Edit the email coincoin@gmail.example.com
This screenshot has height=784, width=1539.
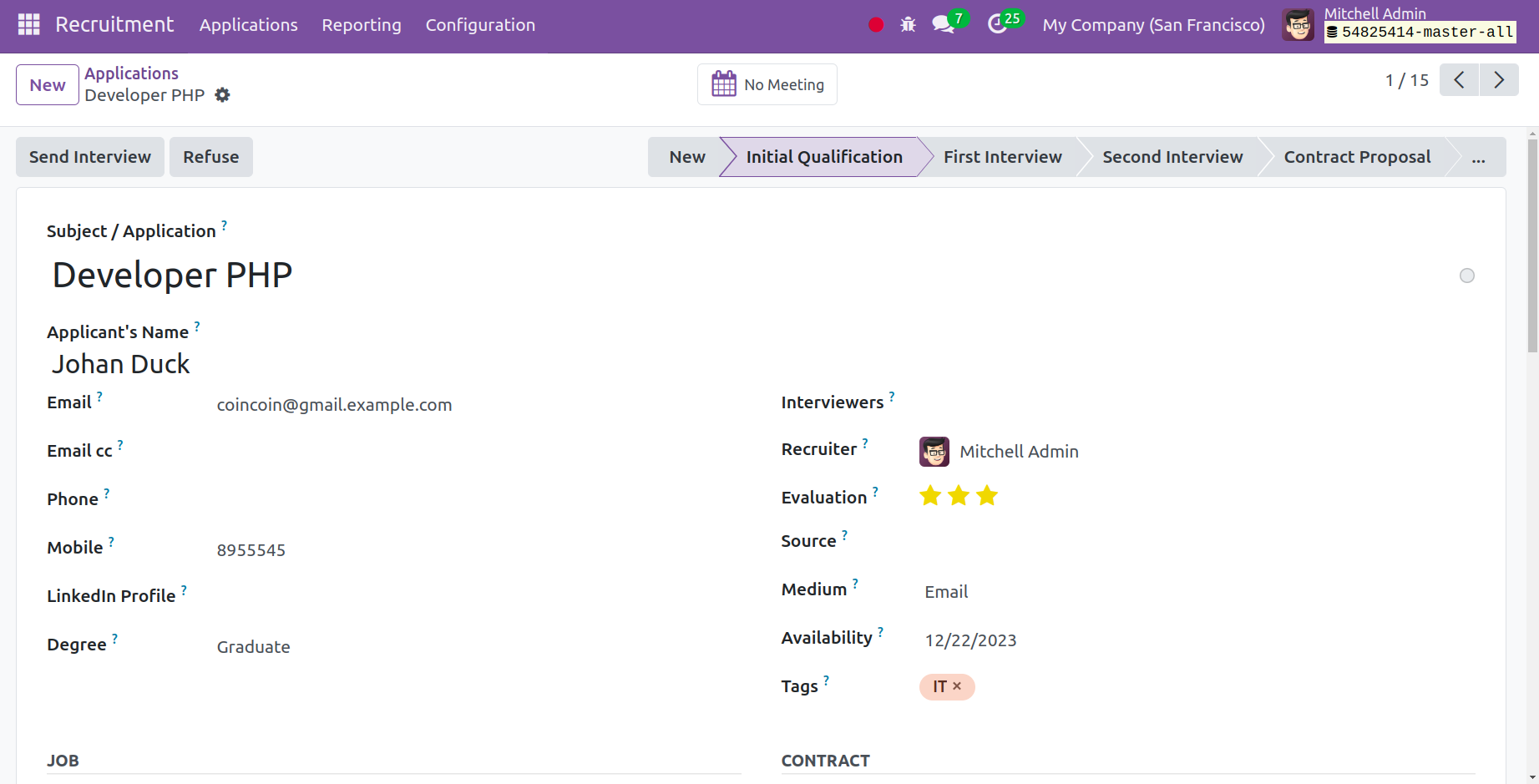click(x=476, y=405)
